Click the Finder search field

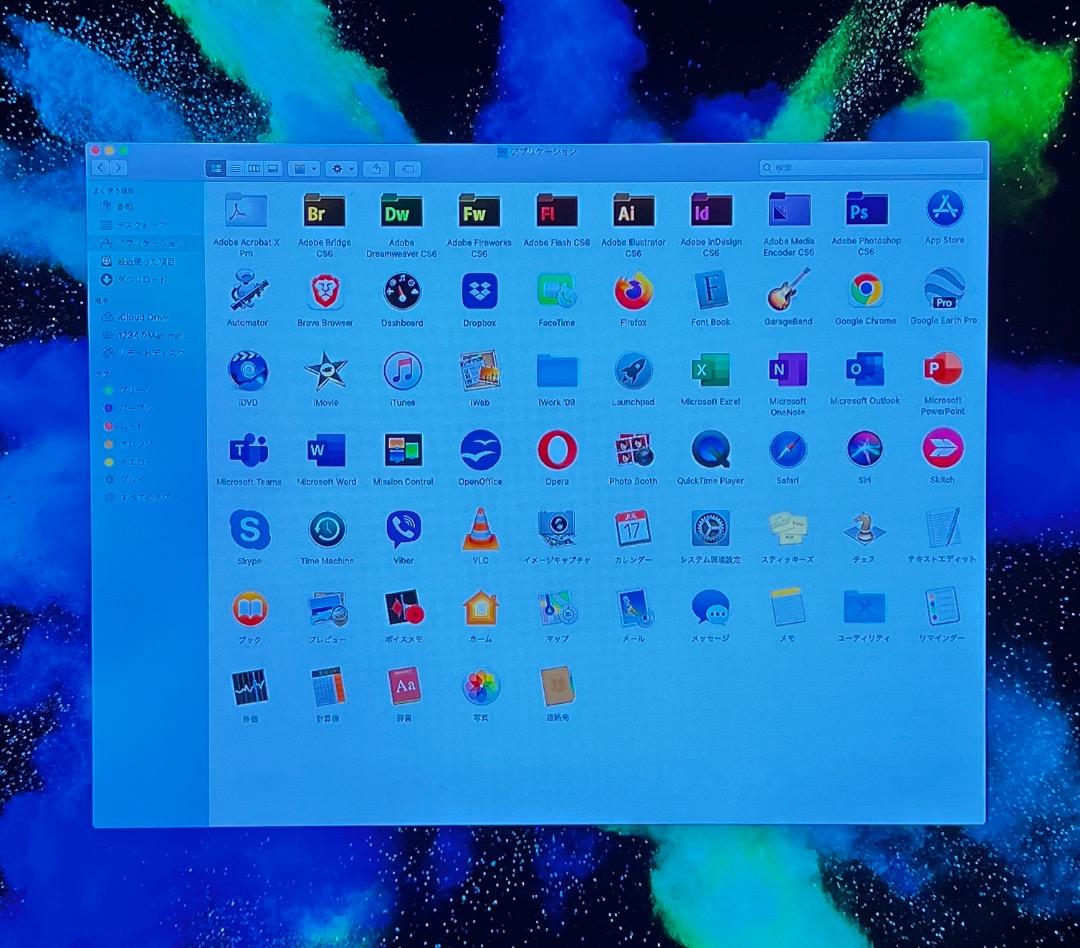pos(871,167)
